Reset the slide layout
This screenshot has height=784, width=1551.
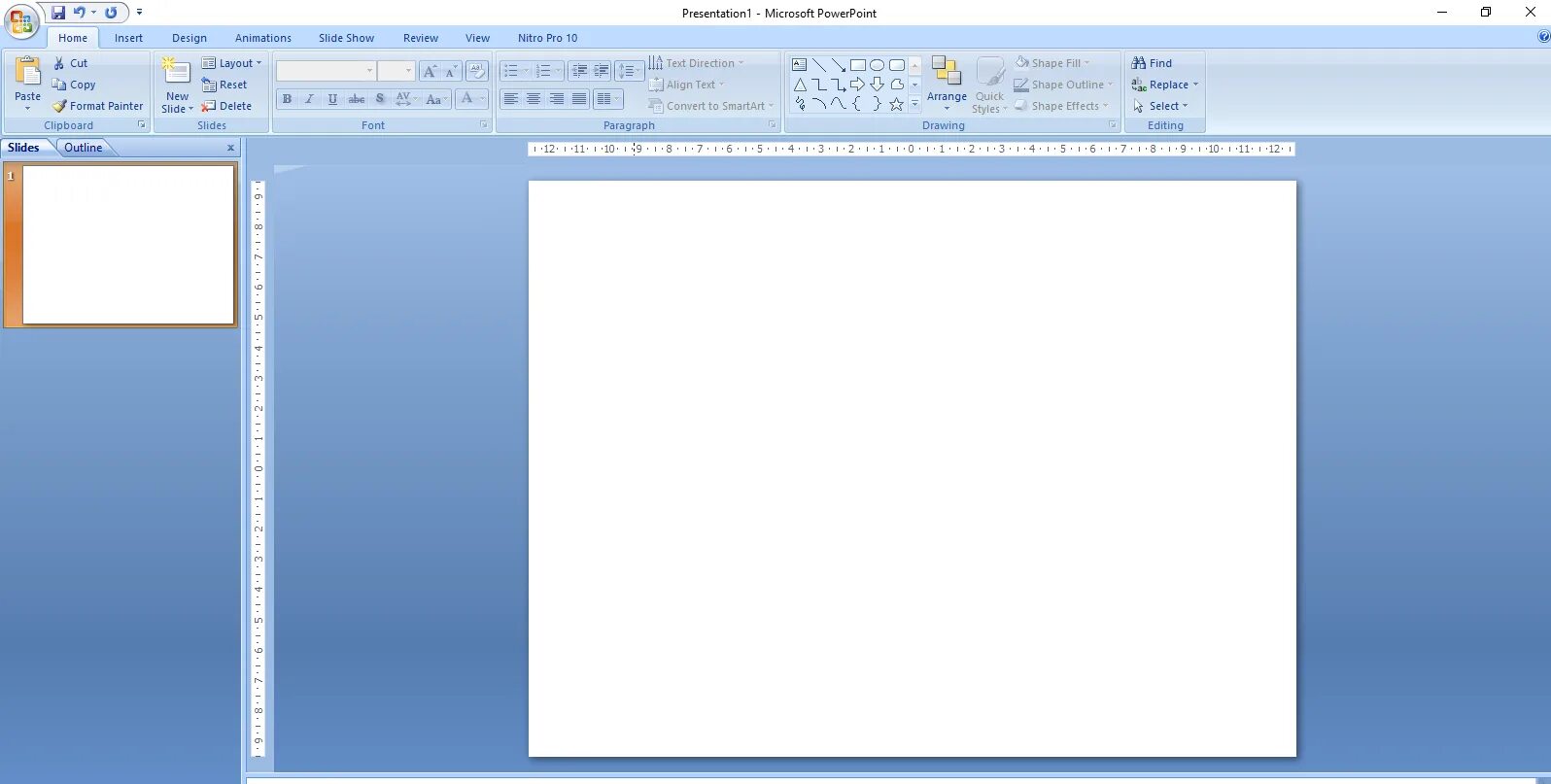tap(224, 85)
